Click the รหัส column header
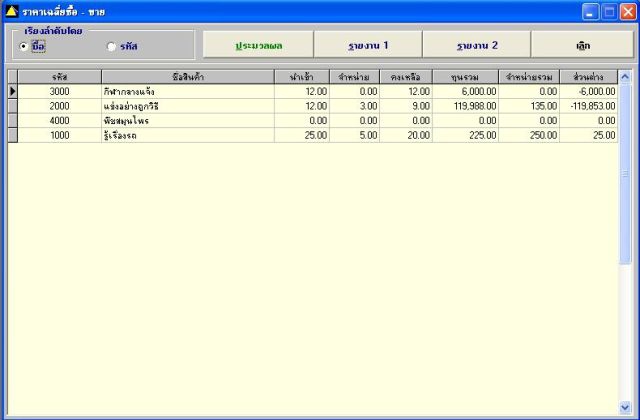 tap(60, 77)
